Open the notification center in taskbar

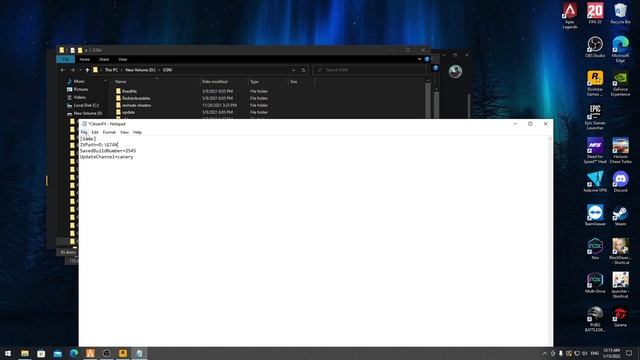[x=629, y=353]
